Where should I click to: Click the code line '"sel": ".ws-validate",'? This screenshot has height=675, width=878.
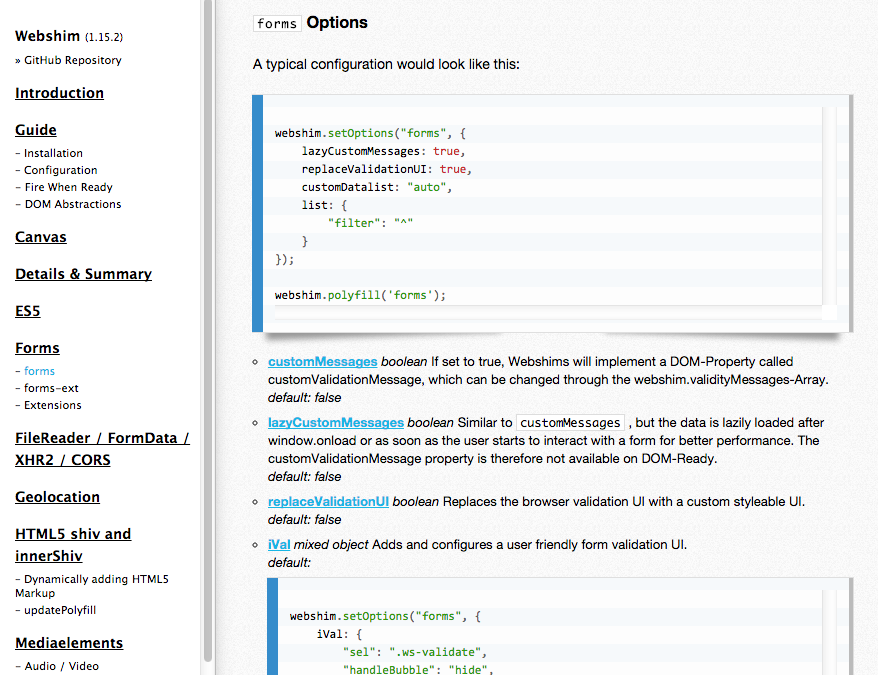point(415,652)
